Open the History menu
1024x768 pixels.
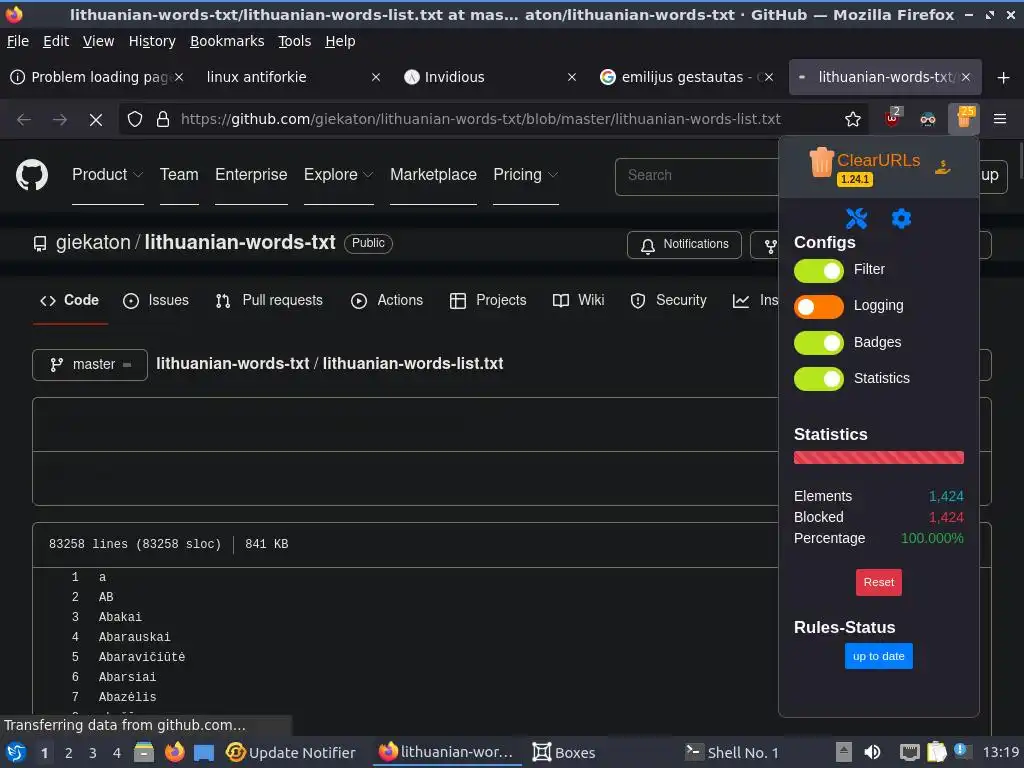[x=152, y=41]
